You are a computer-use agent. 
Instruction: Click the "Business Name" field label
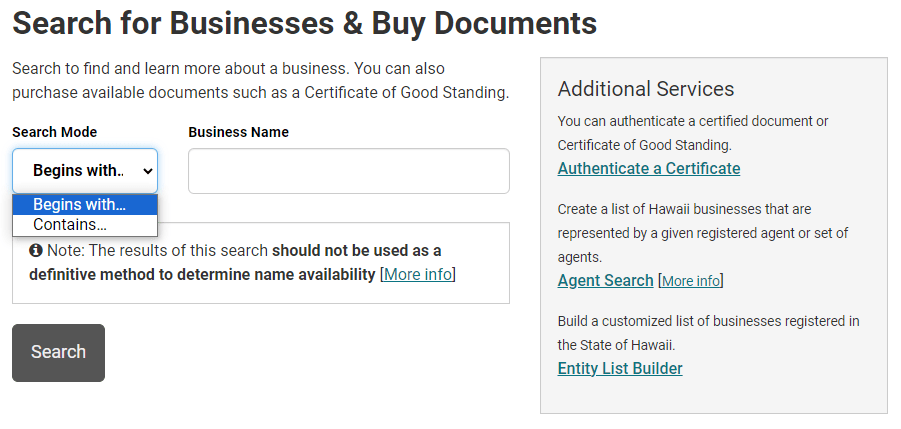238,132
